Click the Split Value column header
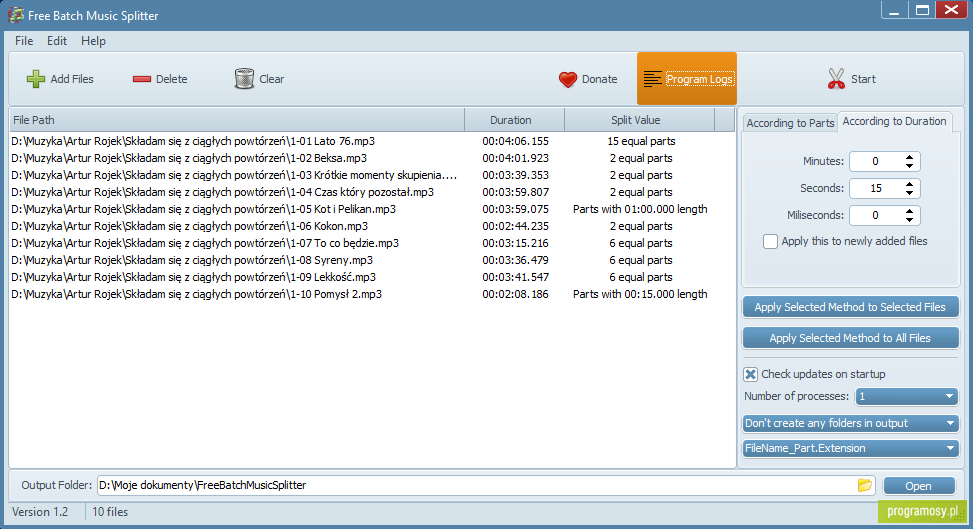 pos(640,120)
